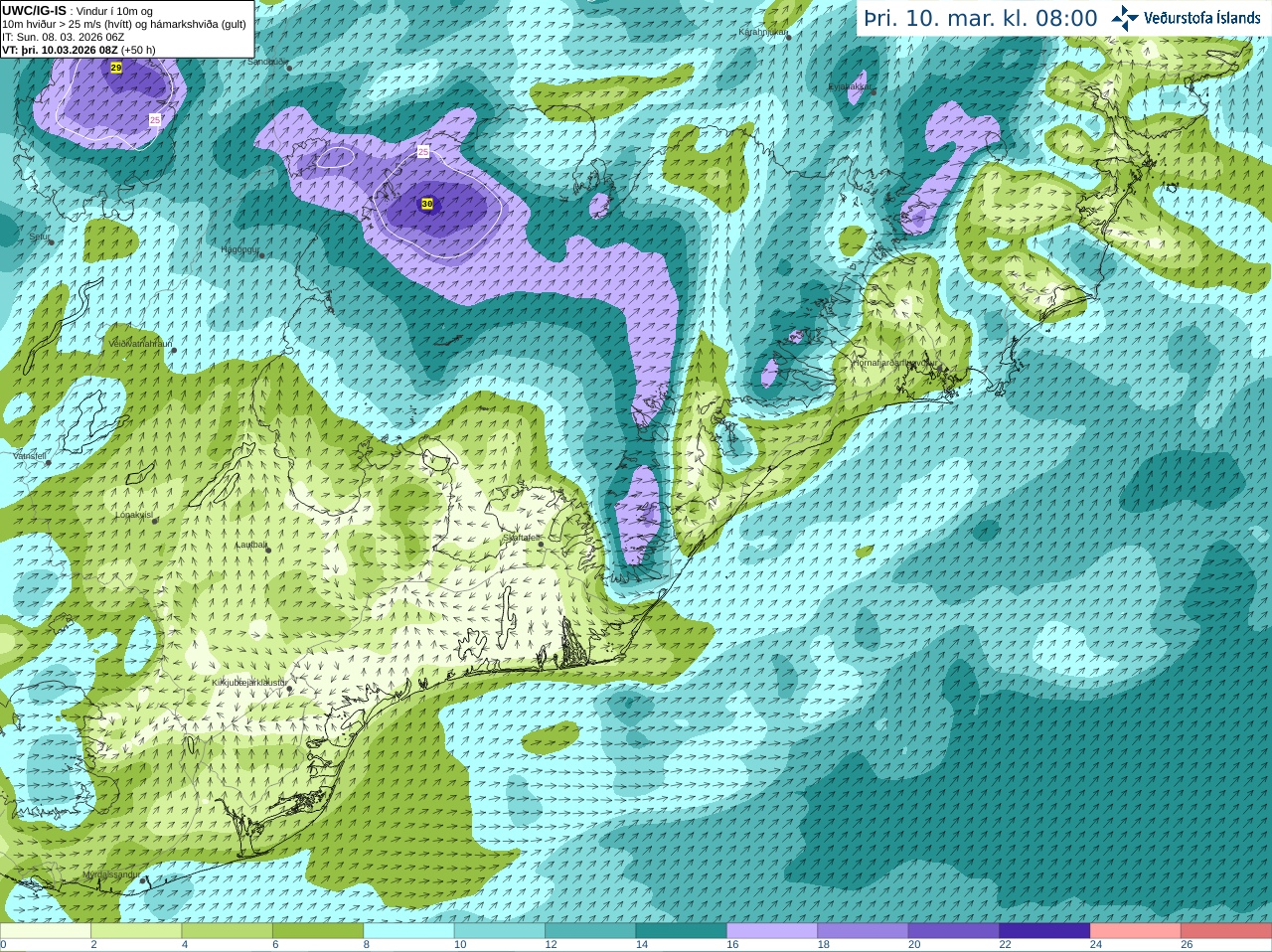
Task: Click the legend tick value 18
Action: pos(823,945)
